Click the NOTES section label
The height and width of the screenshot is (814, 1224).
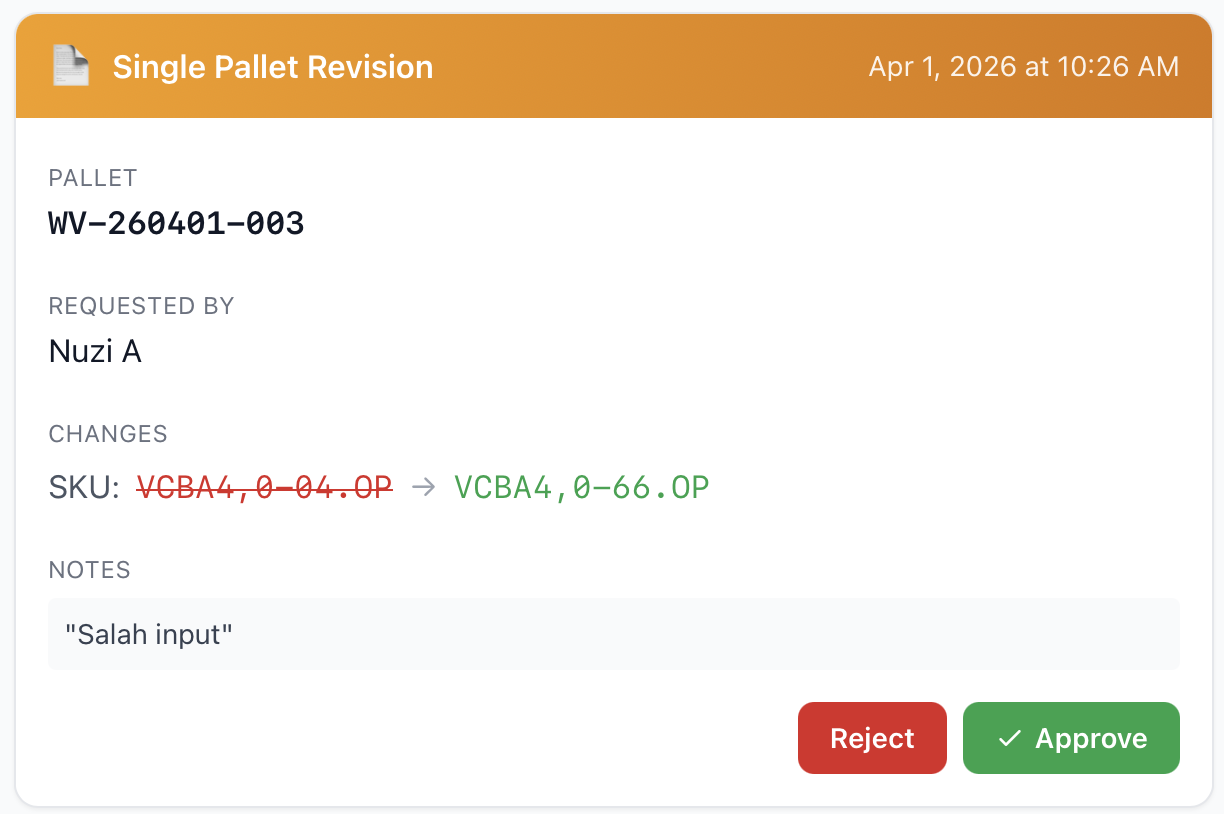[x=90, y=570]
